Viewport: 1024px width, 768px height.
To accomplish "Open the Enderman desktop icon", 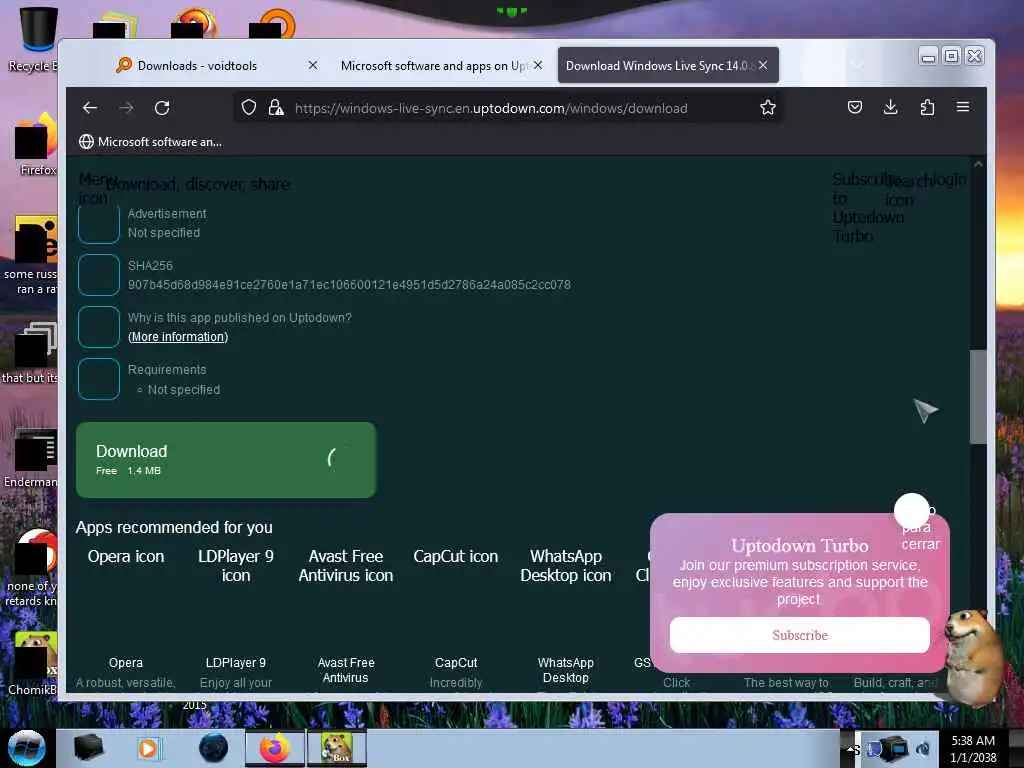I will 33,458.
